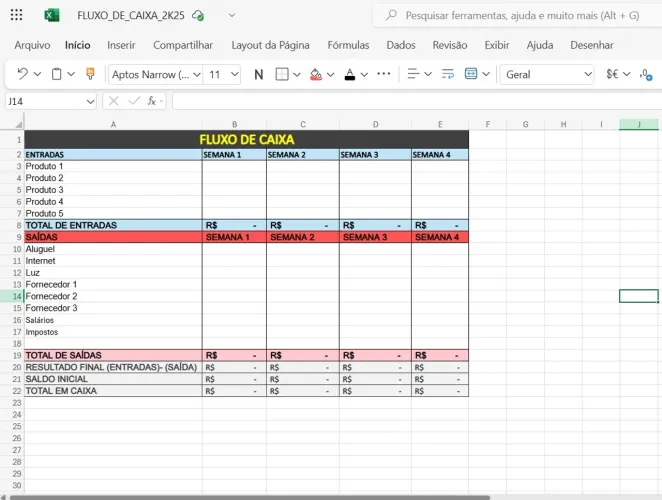This screenshot has width=662, height=500.
Task: Expand the Undo dropdown arrow
Action: pos(37,74)
